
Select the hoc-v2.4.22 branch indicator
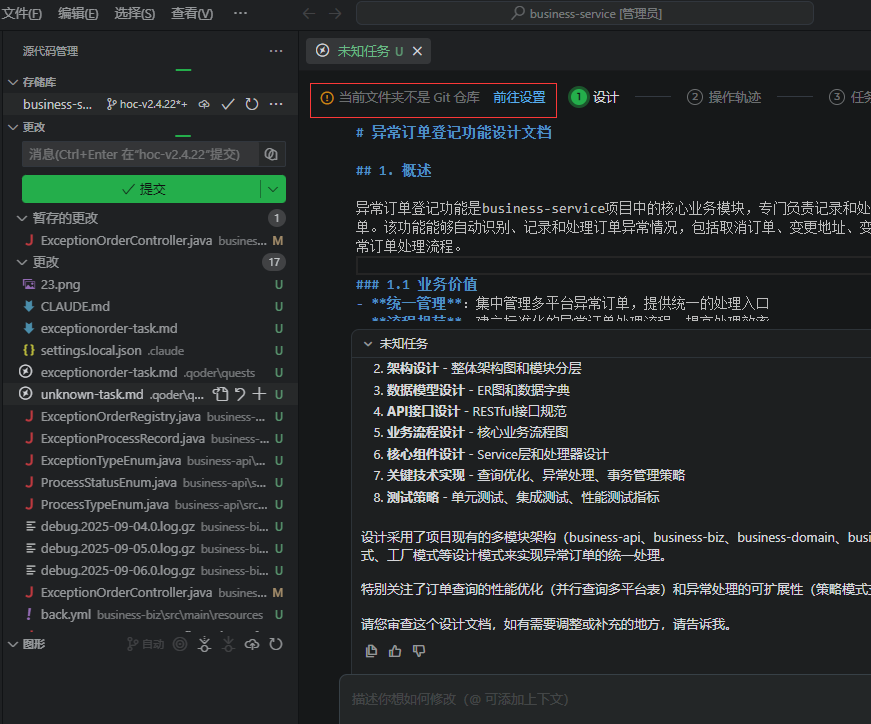coord(148,104)
